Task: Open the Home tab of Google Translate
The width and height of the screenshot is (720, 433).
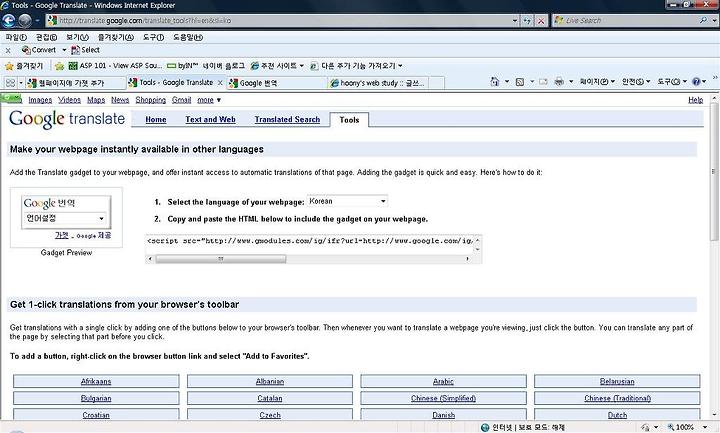Action: (x=156, y=119)
